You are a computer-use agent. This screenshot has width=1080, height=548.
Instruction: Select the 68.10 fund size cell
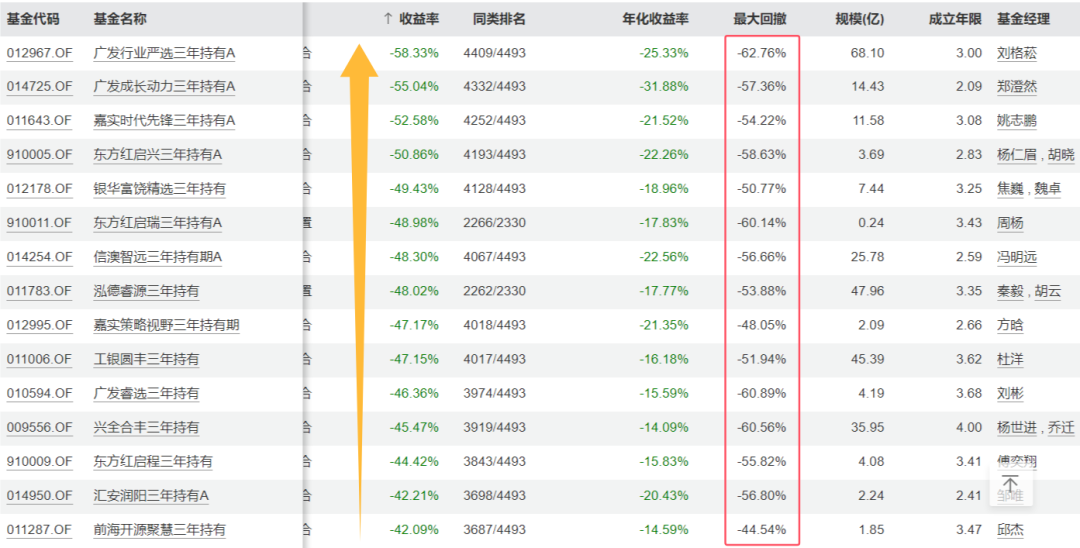click(867, 53)
